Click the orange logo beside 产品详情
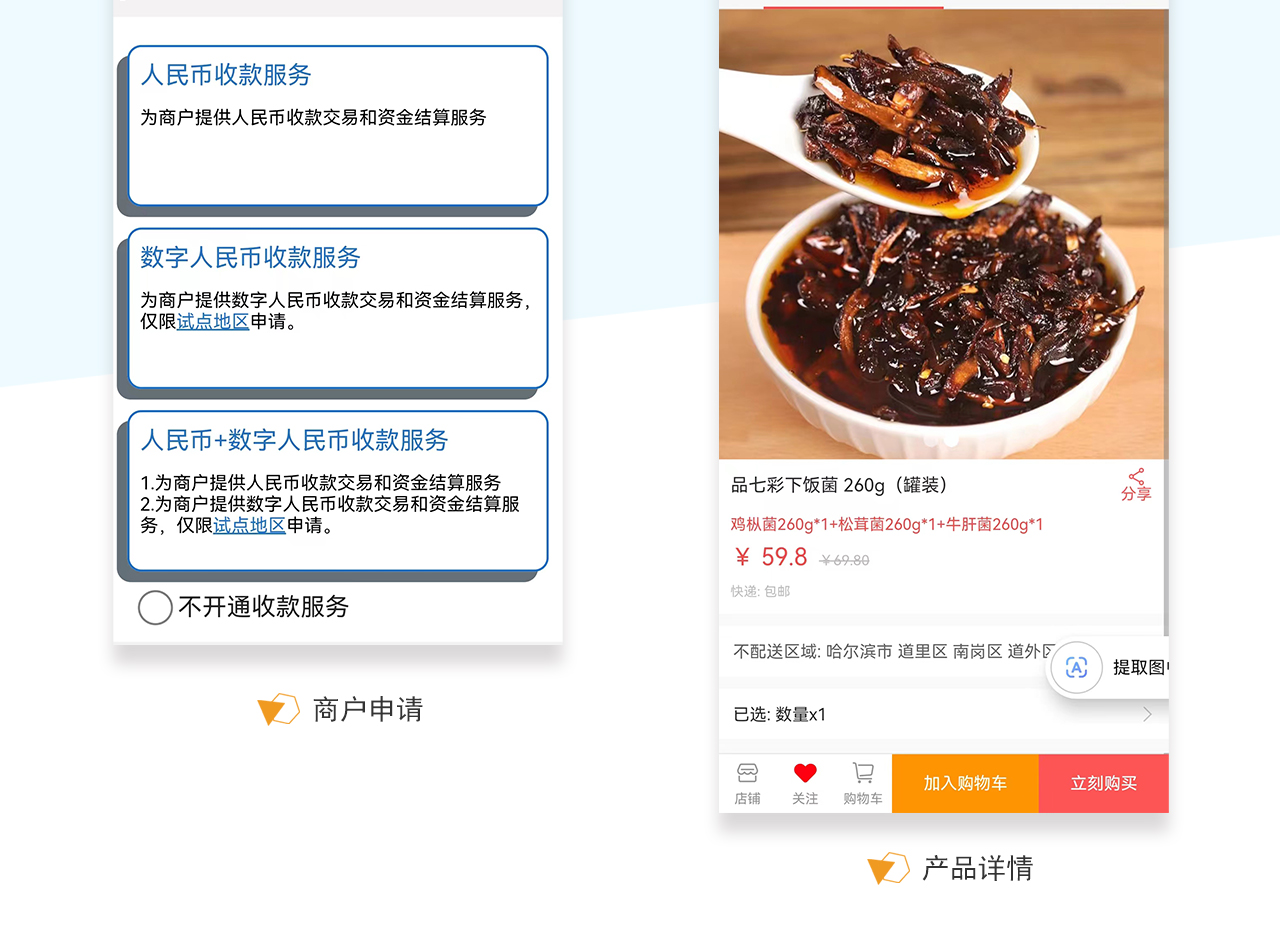Viewport: 1280px width, 928px height. click(888, 868)
